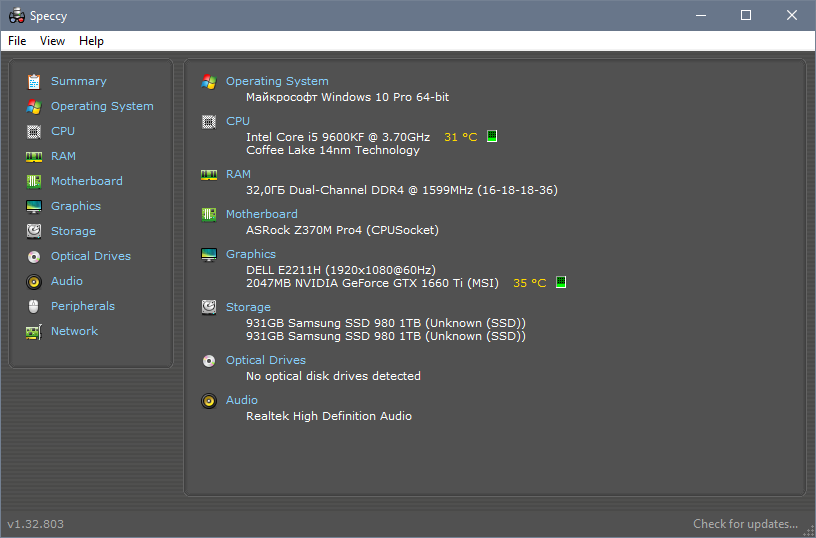Click the CPU chip icon in main panel
816x538 pixels.
(209, 122)
